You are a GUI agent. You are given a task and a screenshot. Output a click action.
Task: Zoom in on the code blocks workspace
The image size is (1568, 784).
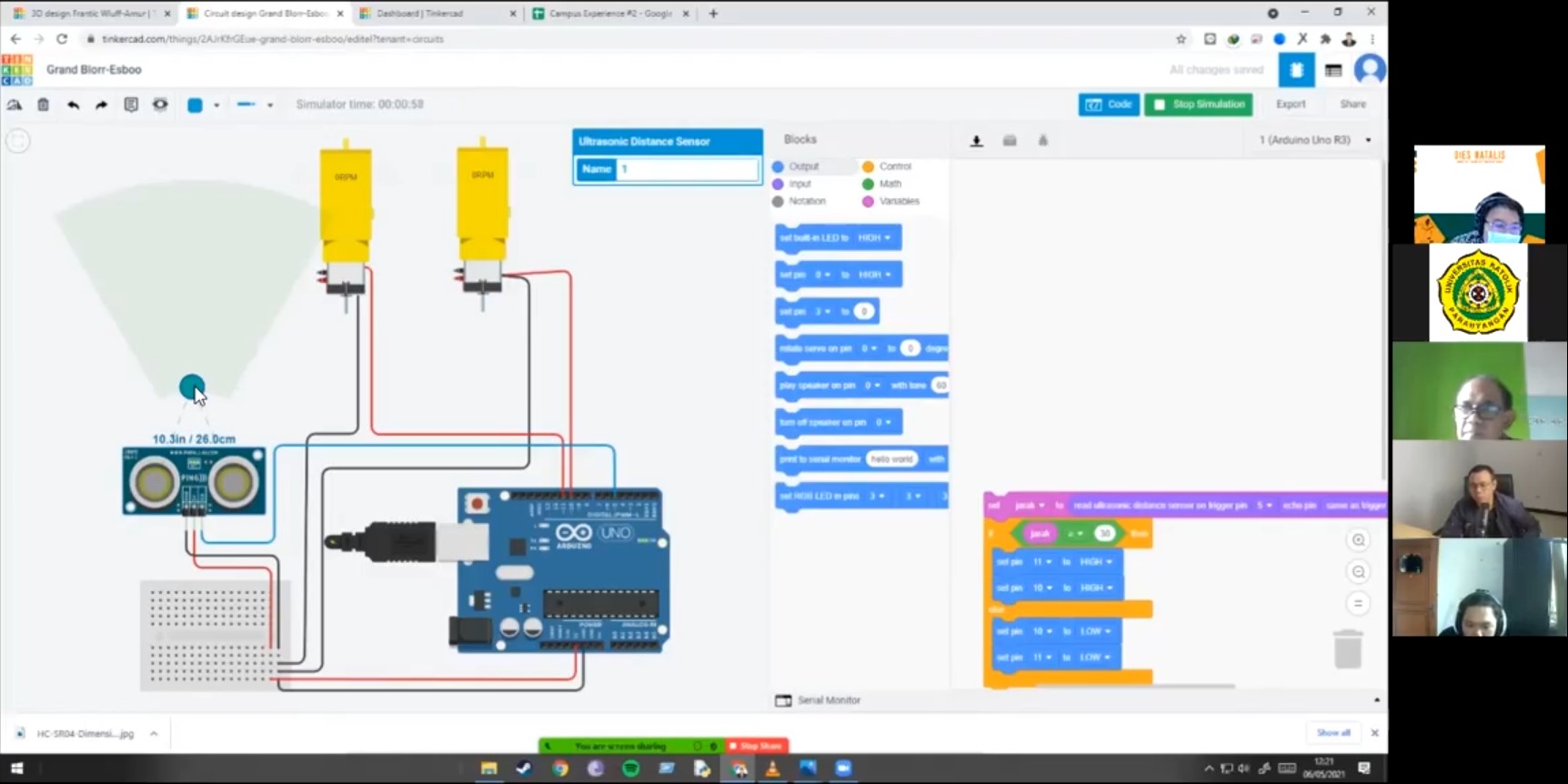pos(1358,540)
